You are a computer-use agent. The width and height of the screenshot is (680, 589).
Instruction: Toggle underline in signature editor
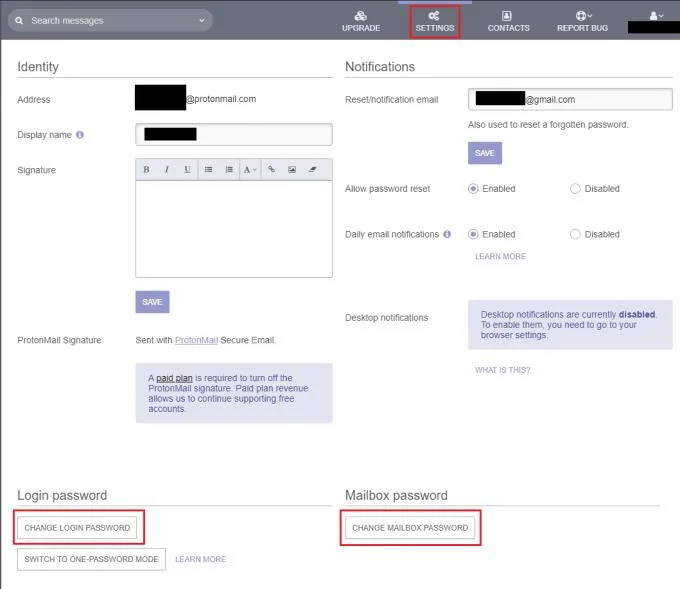[x=187, y=170]
